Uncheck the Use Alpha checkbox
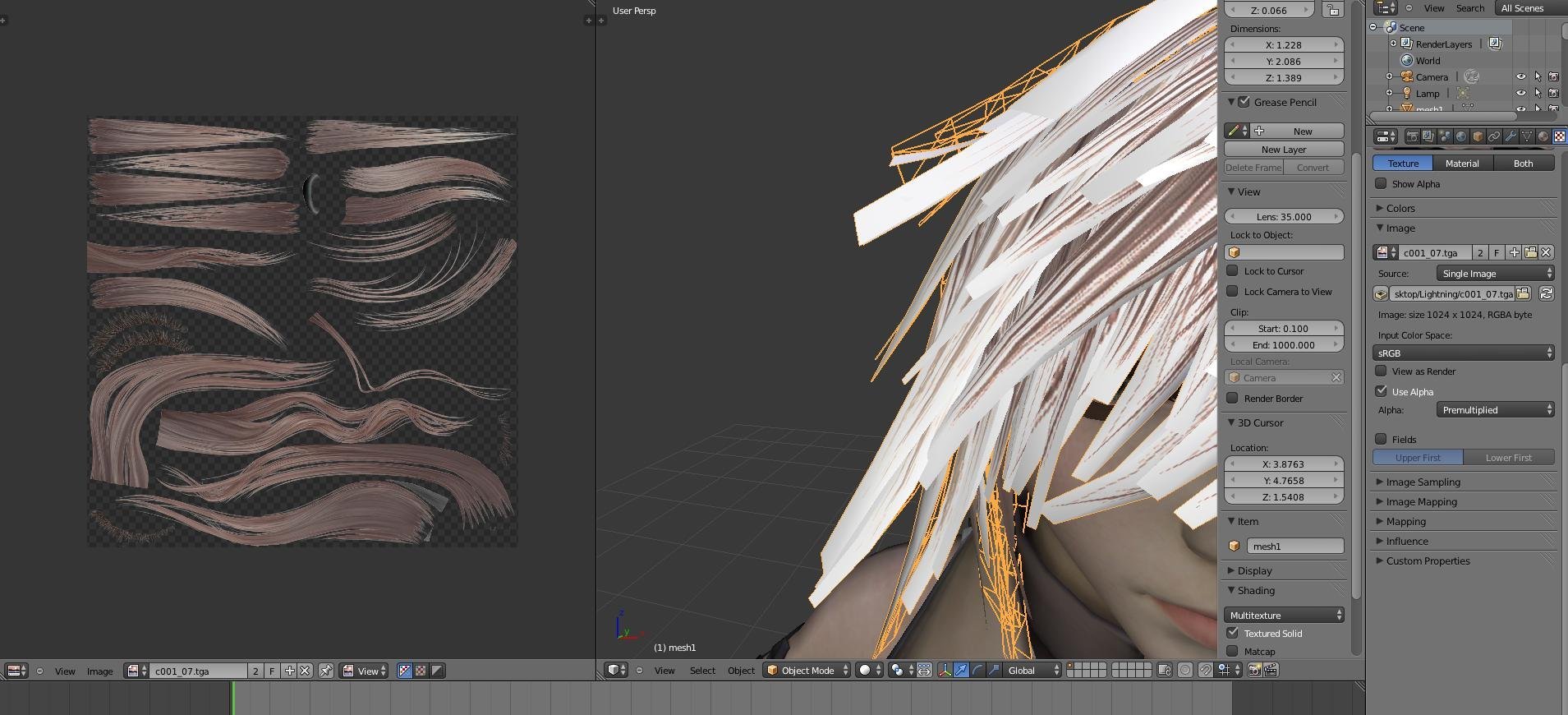The image size is (1568, 715). pyautogui.click(x=1382, y=391)
